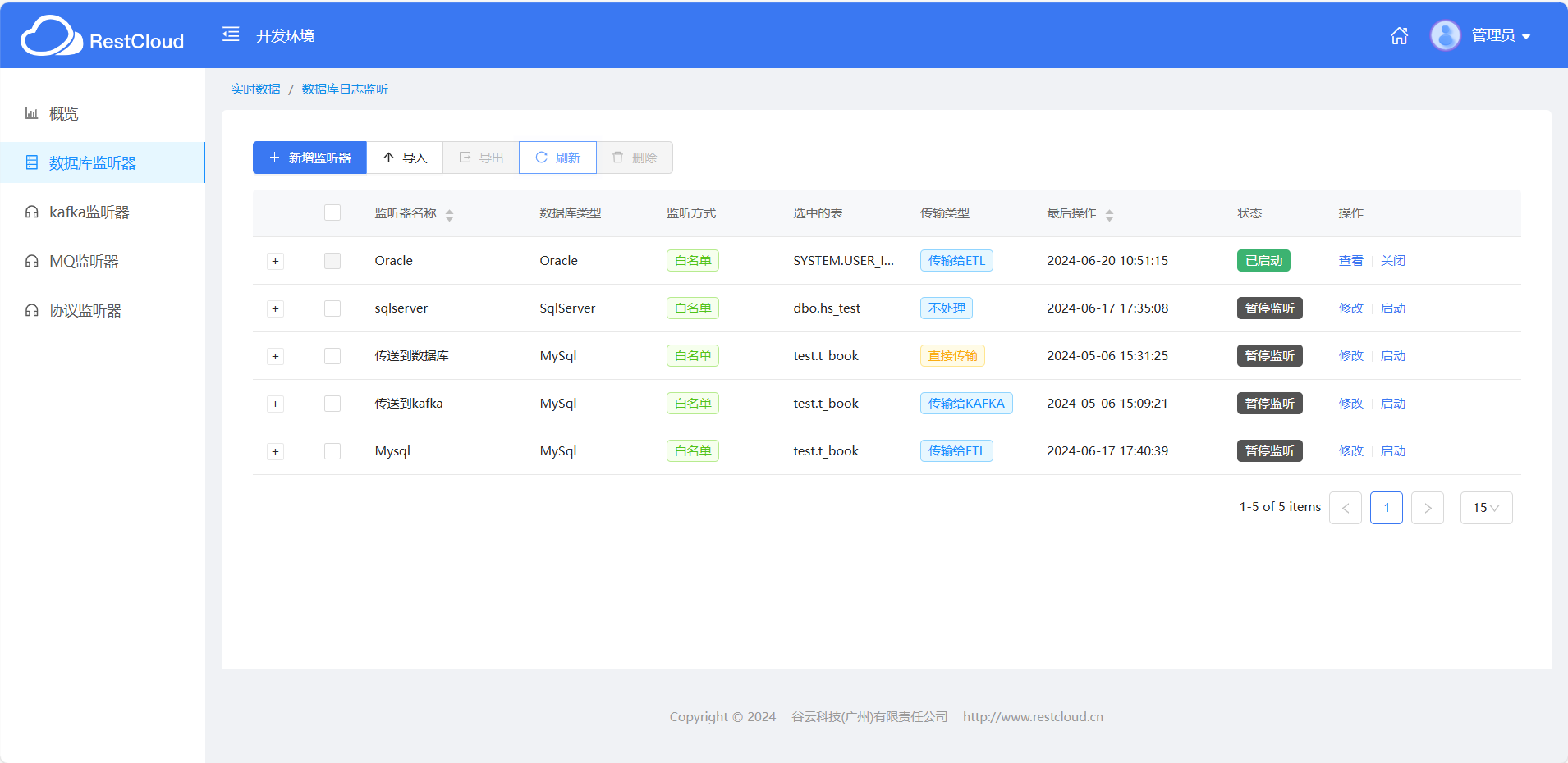Click the 直接传输 transfer type tag
The height and width of the screenshot is (763, 1568).
click(x=952, y=355)
